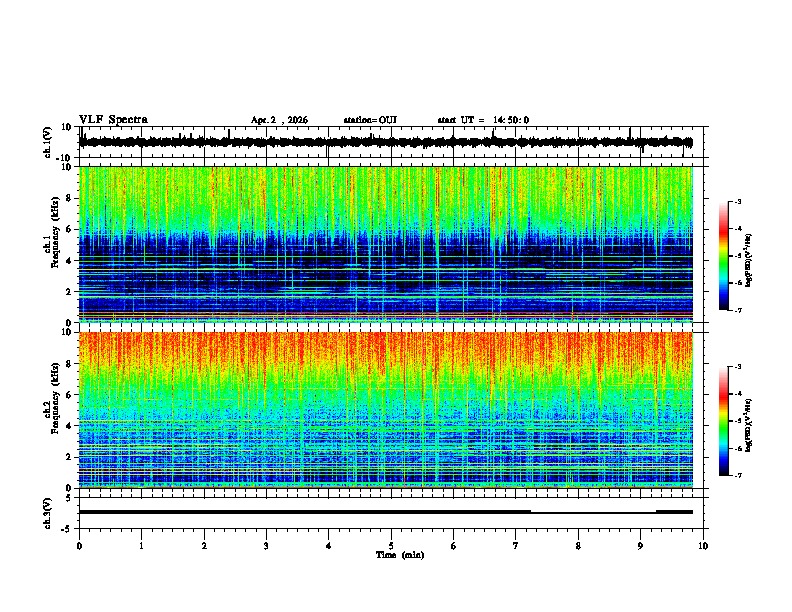Viewport: 792px width, 612px height.
Task: Click the ch.2 'Frequency (kHz)' axis label
Action: 56,398
